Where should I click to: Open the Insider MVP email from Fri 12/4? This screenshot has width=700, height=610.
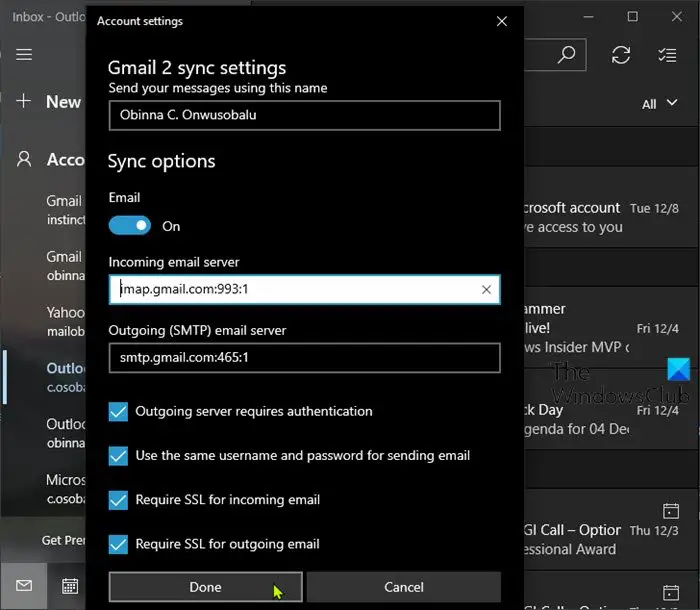[612, 328]
